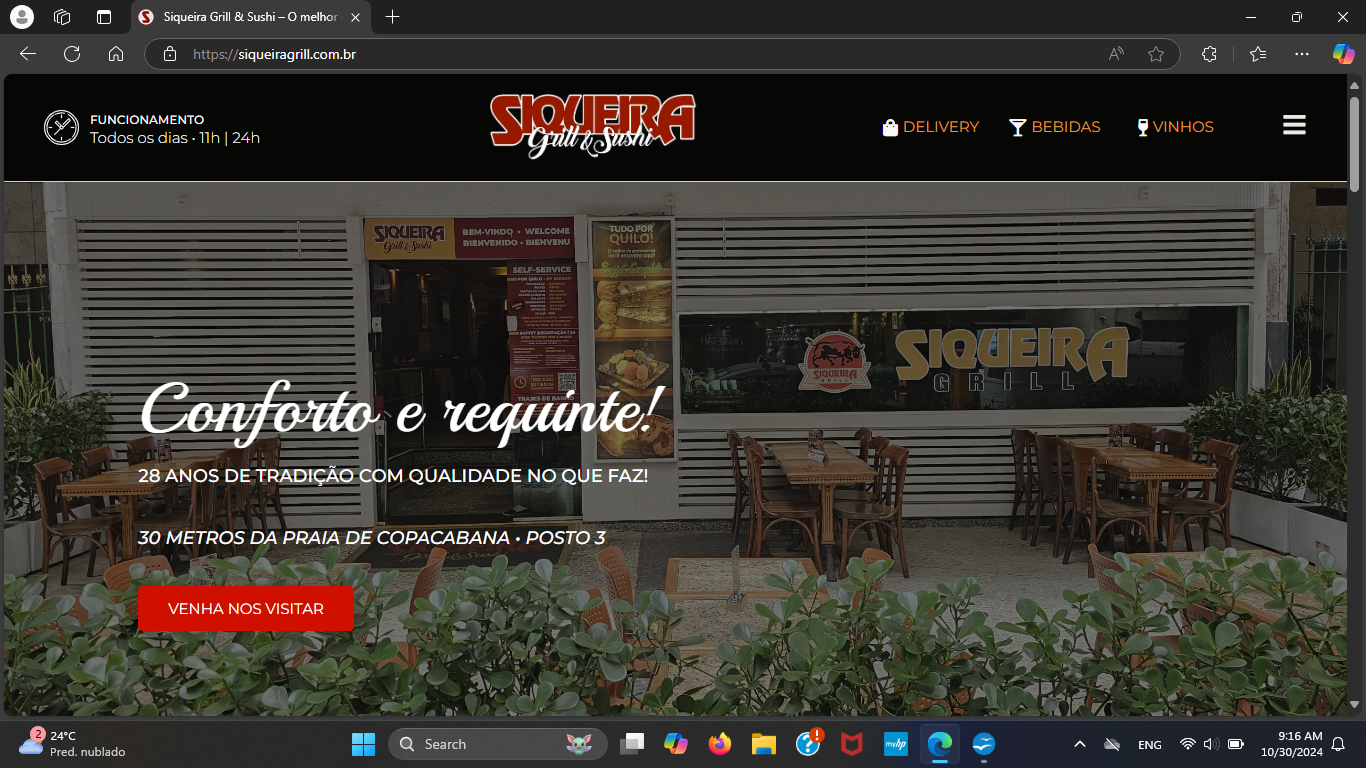Expand the system tray hidden icons chevron
Image resolution: width=1366 pixels, height=768 pixels.
[1079, 744]
